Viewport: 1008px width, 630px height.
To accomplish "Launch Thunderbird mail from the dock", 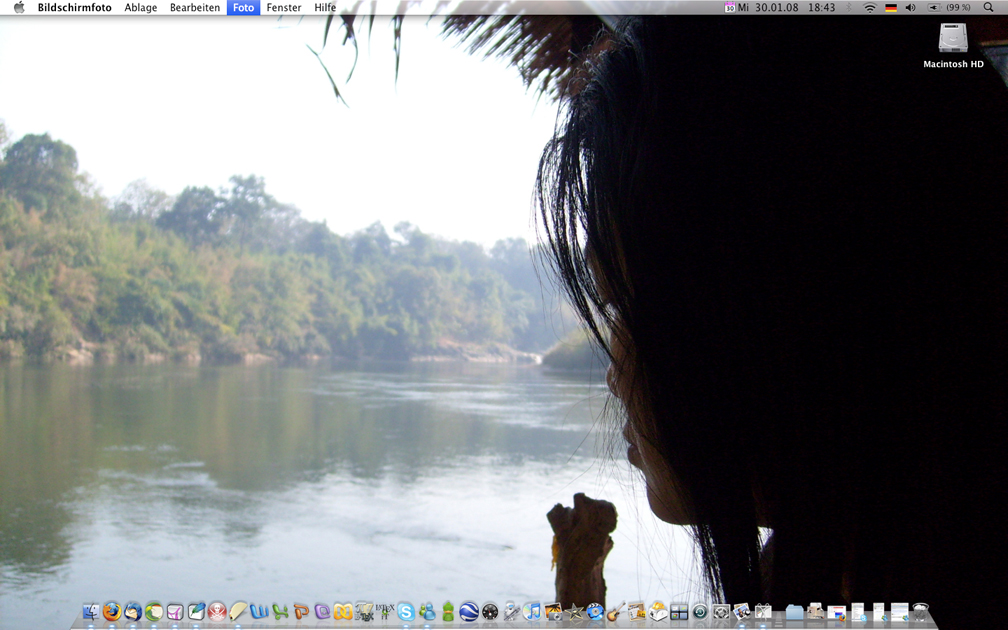I will tap(132, 612).
